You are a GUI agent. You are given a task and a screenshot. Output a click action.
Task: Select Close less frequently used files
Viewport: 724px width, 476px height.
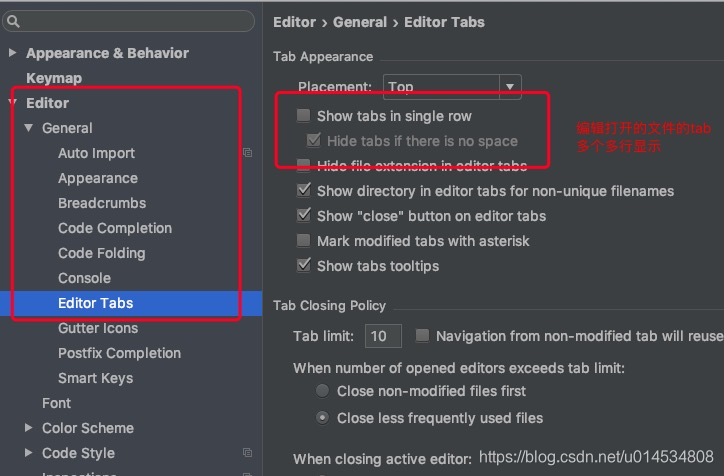tap(322, 418)
